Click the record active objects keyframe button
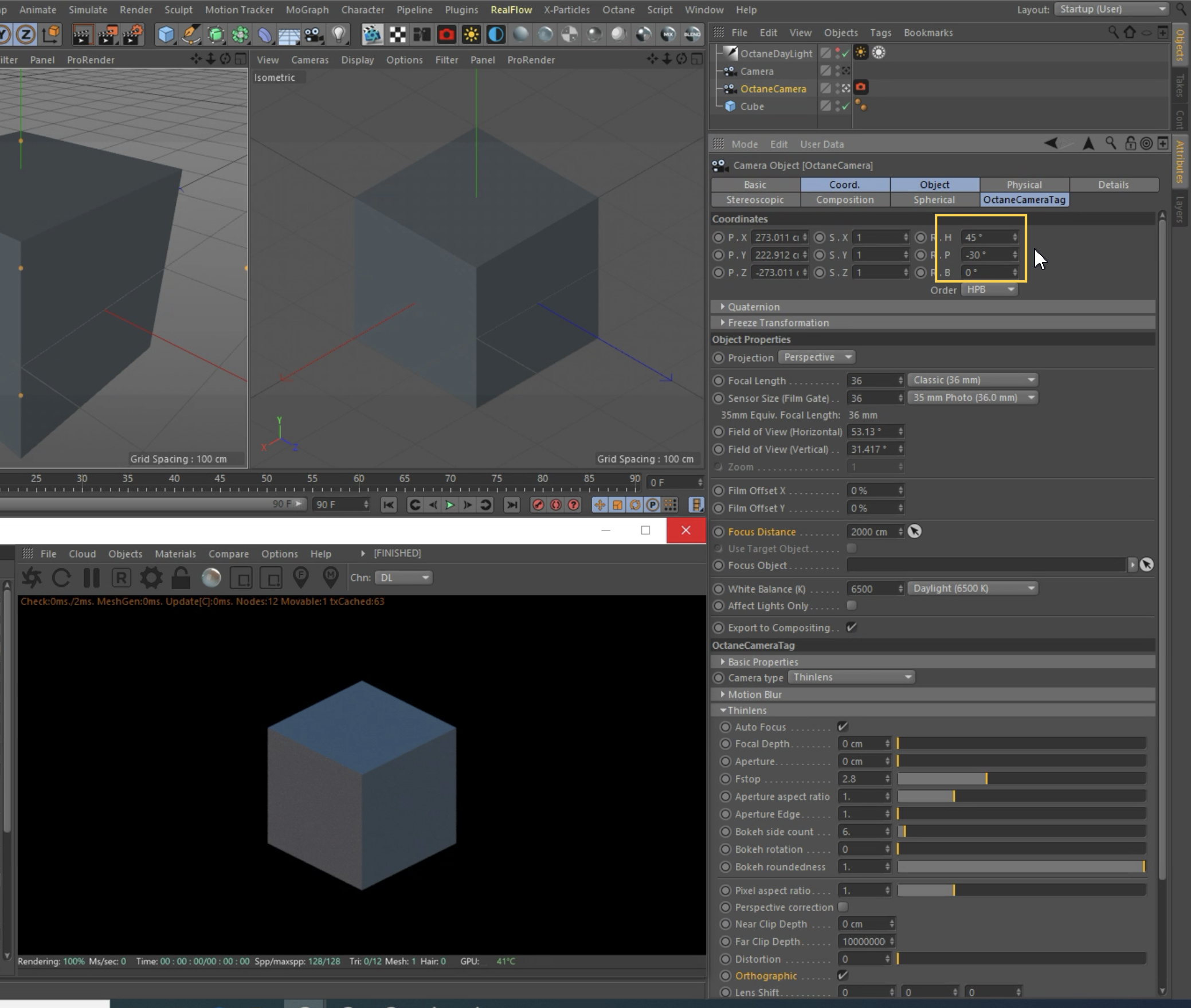 coord(538,505)
